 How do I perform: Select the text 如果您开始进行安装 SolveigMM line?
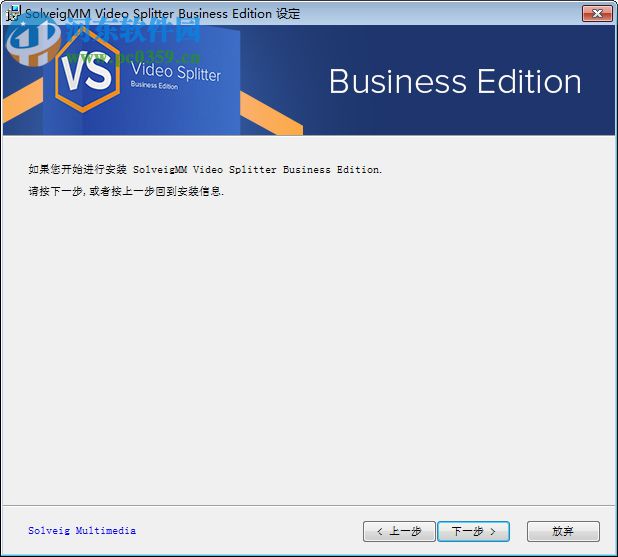tap(205, 170)
